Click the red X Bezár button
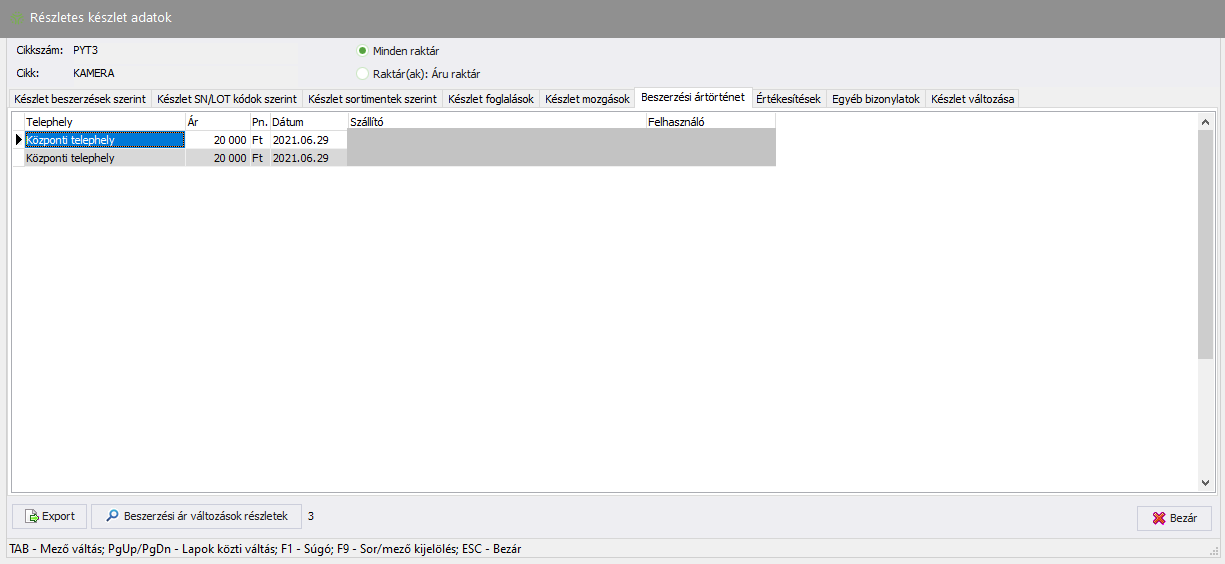 pyautogui.click(x=1174, y=518)
